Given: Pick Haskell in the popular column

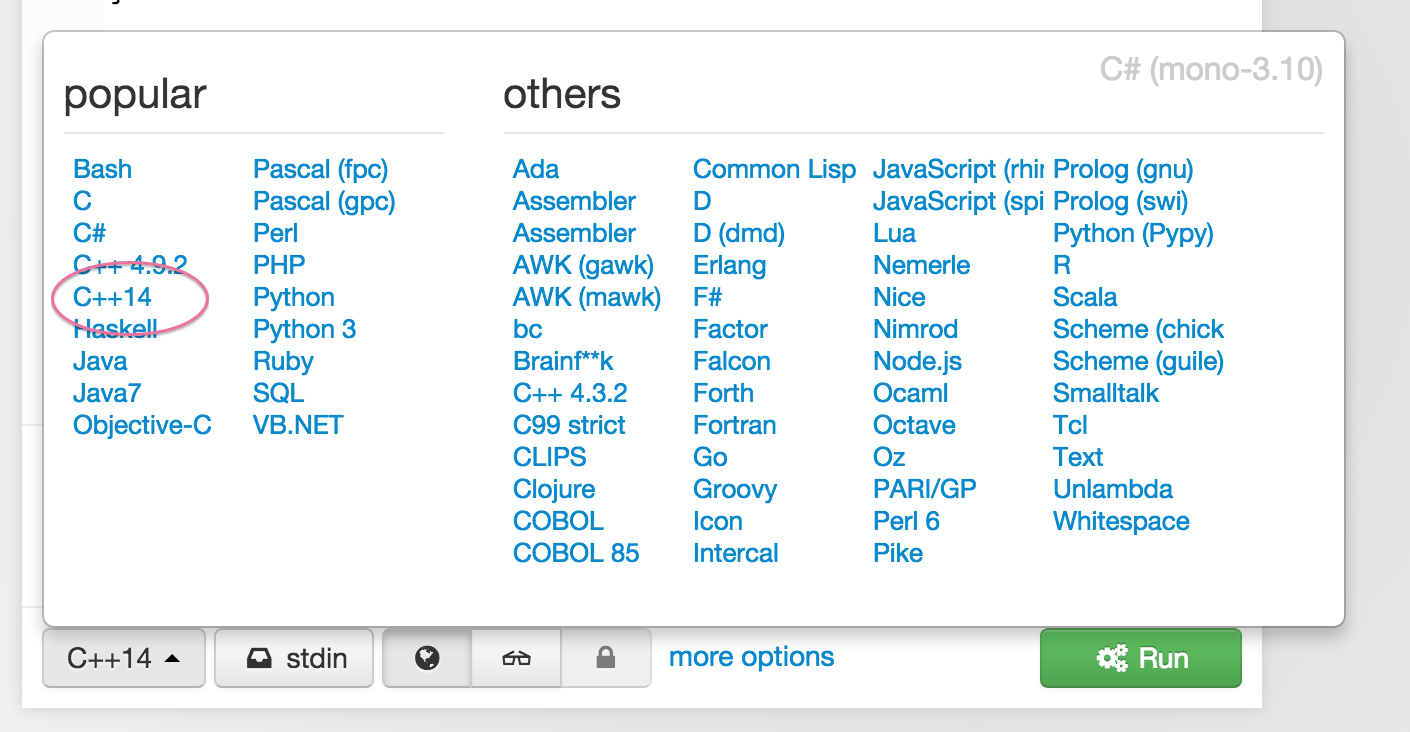Looking at the screenshot, I should (115, 329).
